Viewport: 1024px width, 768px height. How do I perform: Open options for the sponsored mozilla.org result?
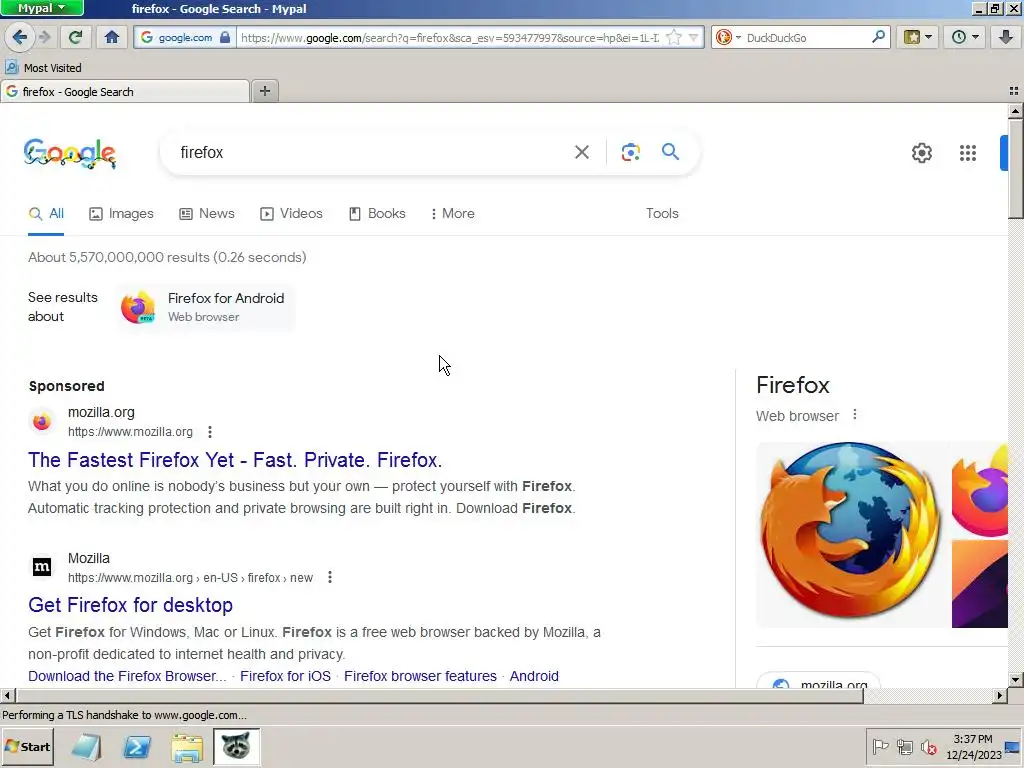pos(210,432)
